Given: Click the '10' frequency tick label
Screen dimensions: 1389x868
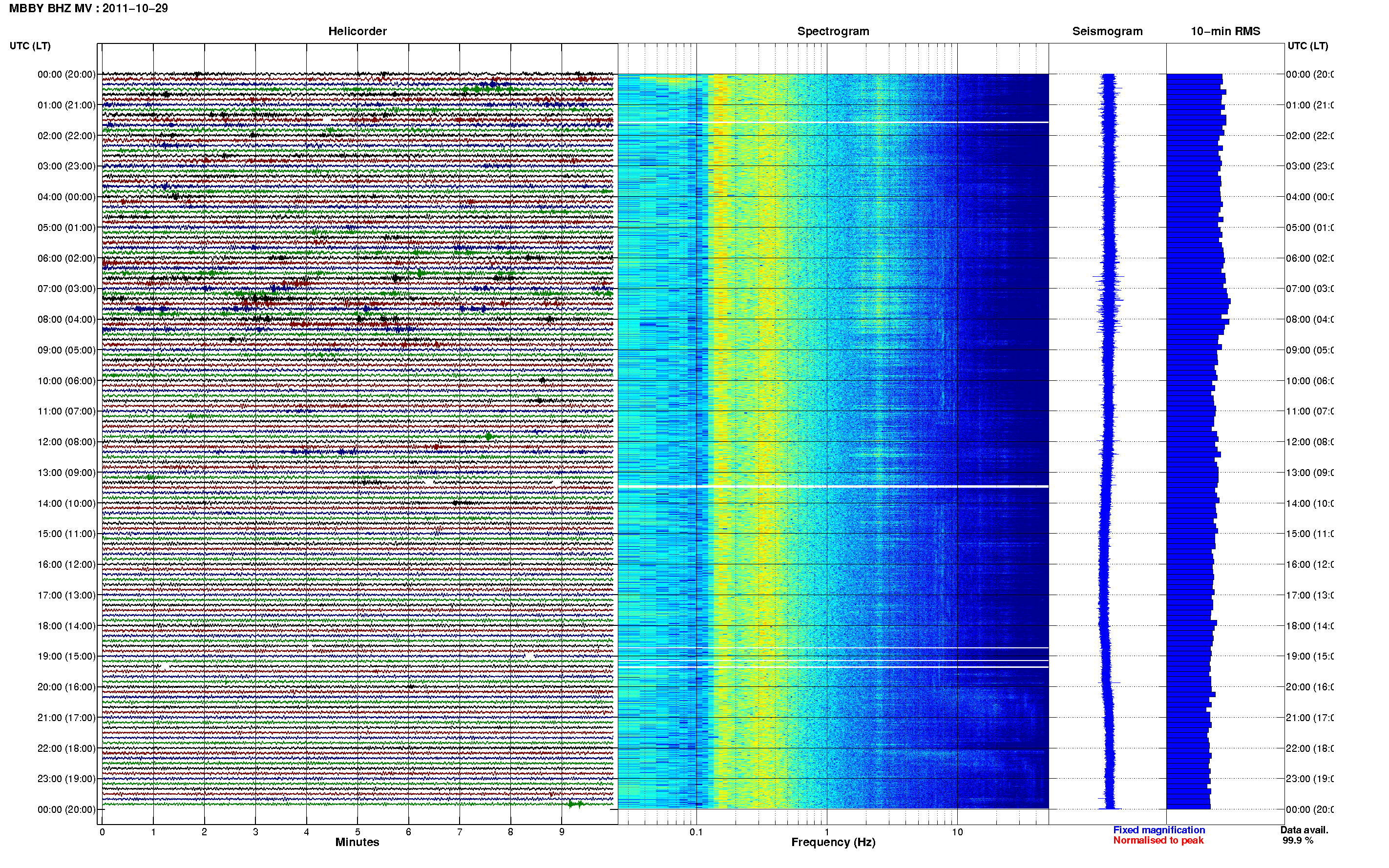Looking at the screenshot, I should (x=957, y=832).
